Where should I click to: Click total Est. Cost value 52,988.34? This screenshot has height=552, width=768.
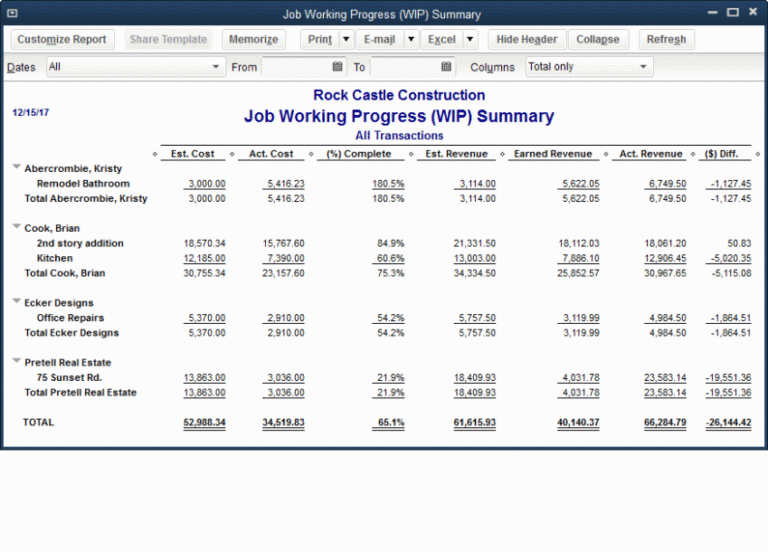(x=205, y=422)
